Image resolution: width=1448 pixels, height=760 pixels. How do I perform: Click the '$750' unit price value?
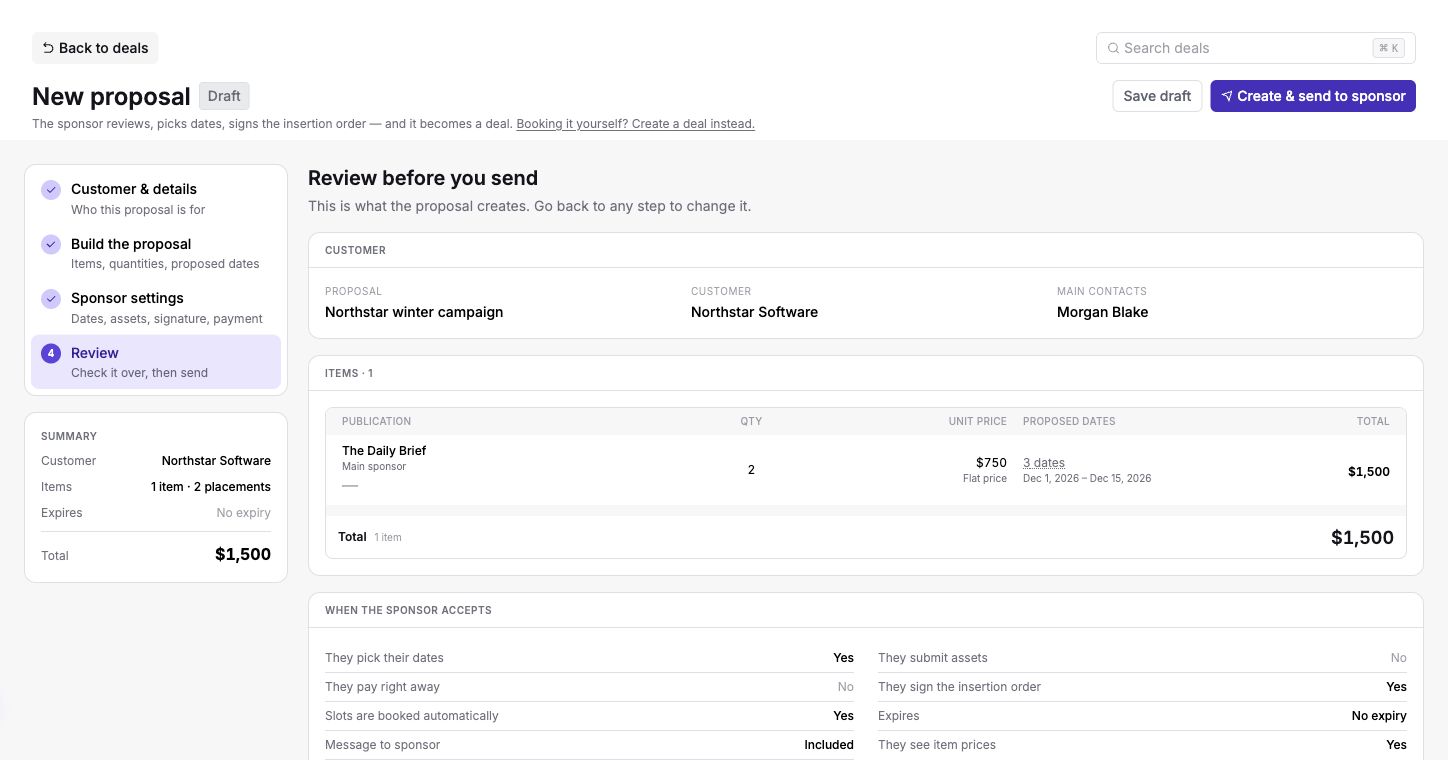[991, 463]
